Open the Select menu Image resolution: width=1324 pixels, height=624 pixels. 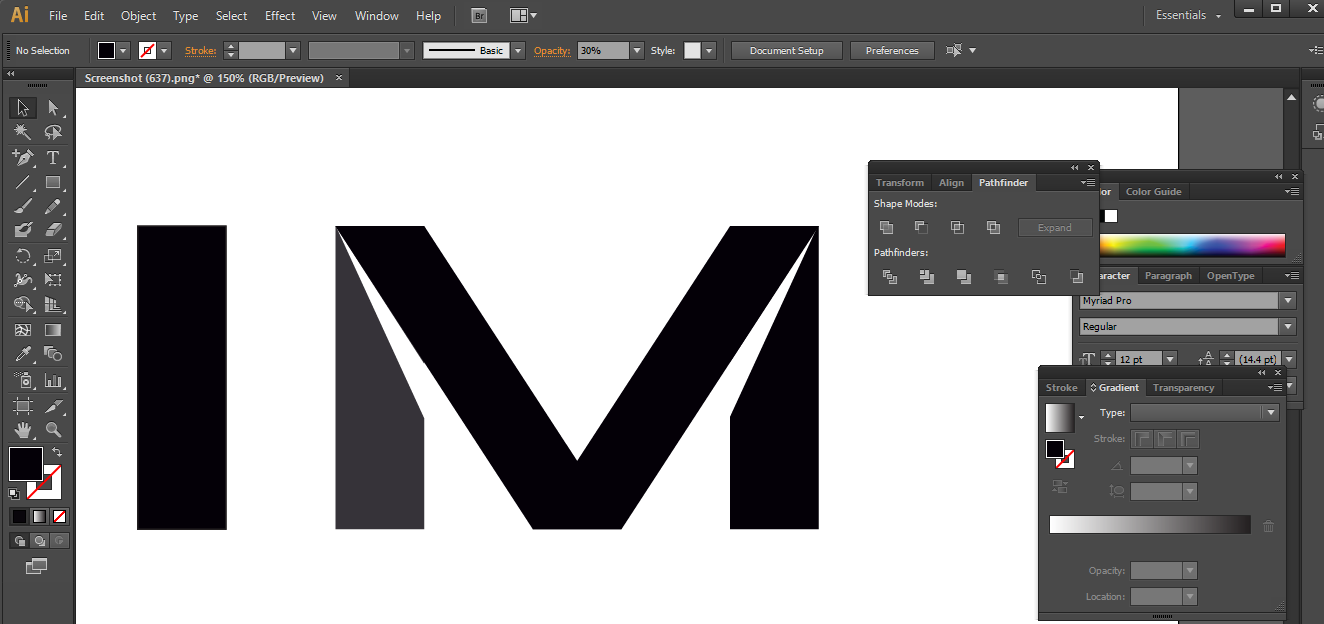pos(231,15)
